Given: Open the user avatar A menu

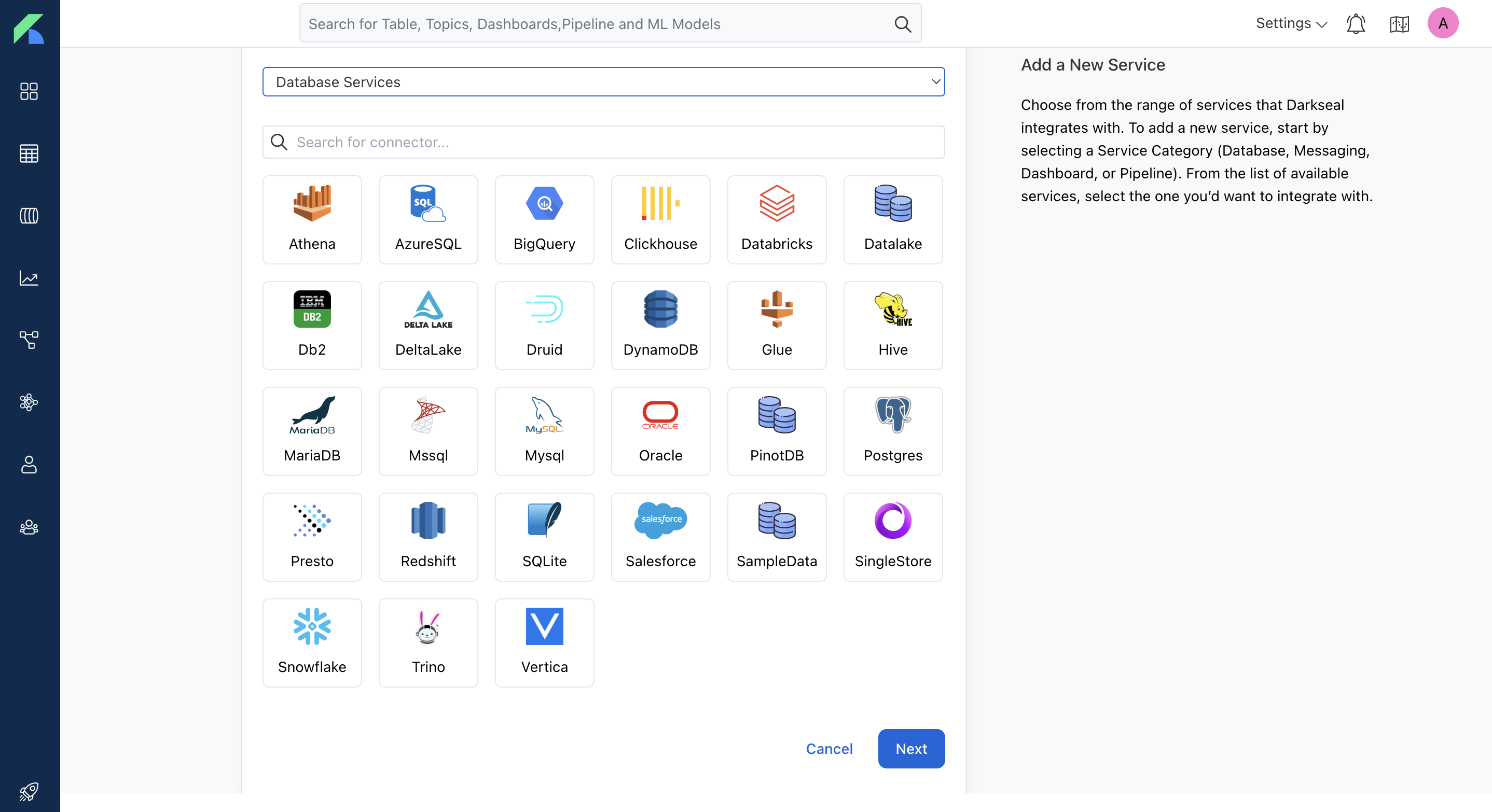Looking at the screenshot, I should pos(1442,24).
